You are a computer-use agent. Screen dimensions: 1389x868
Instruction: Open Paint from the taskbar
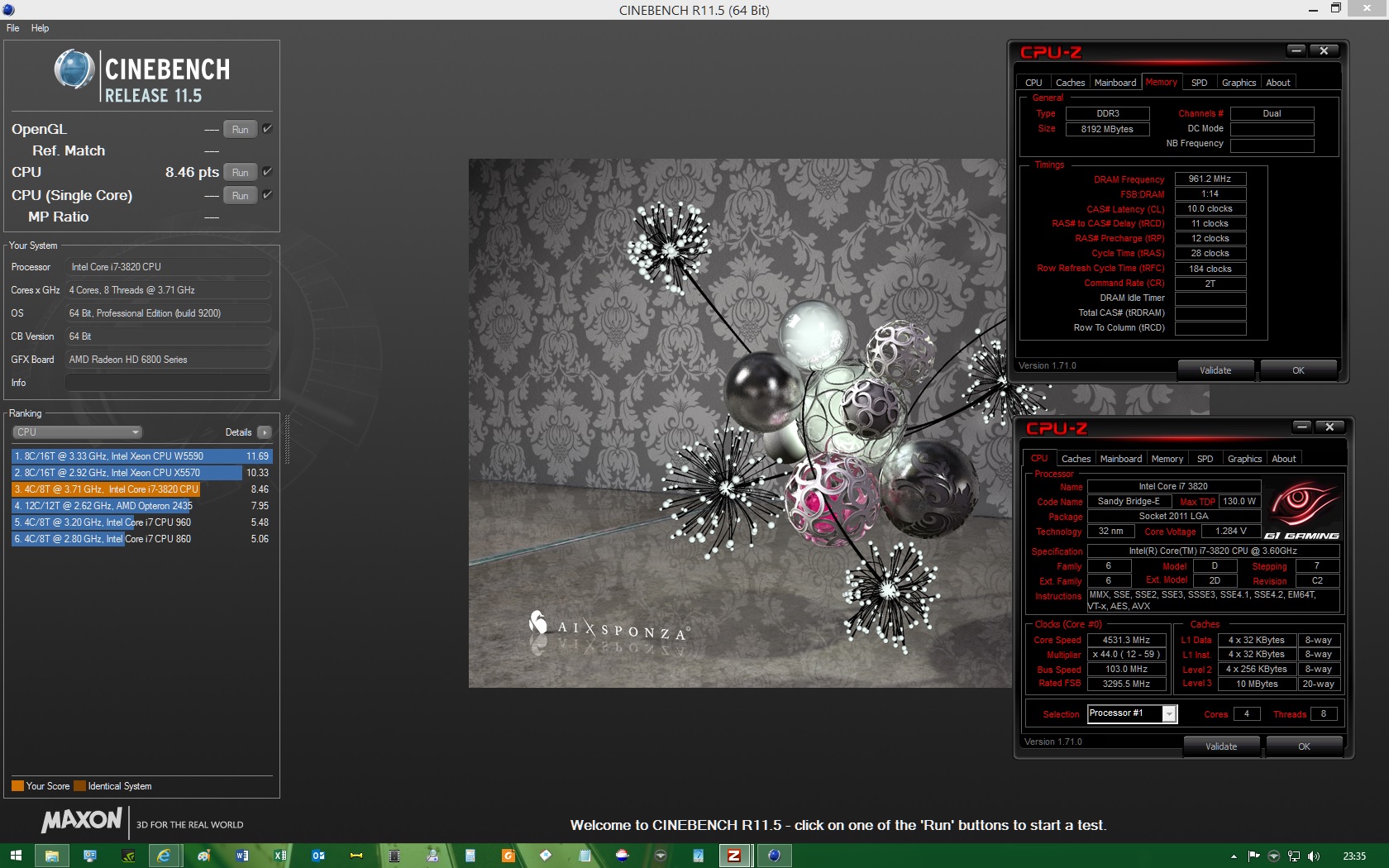tap(203, 856)
